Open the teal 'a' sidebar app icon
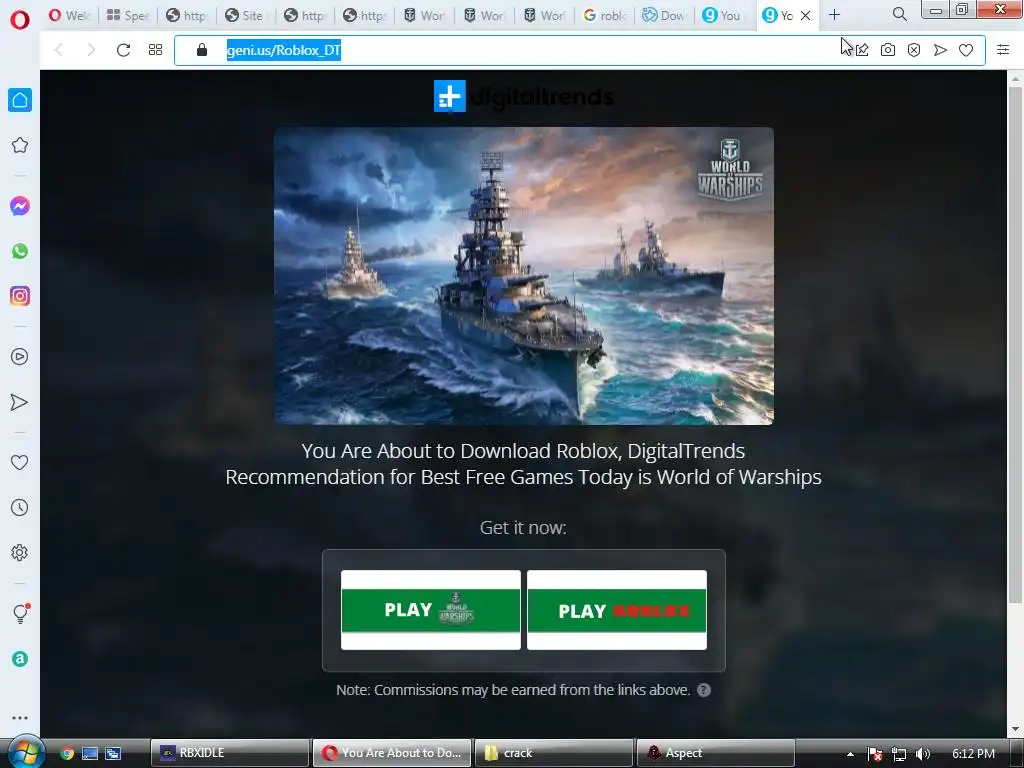Viewport: 1024px width, 768px height. click(x=20, y=659)
